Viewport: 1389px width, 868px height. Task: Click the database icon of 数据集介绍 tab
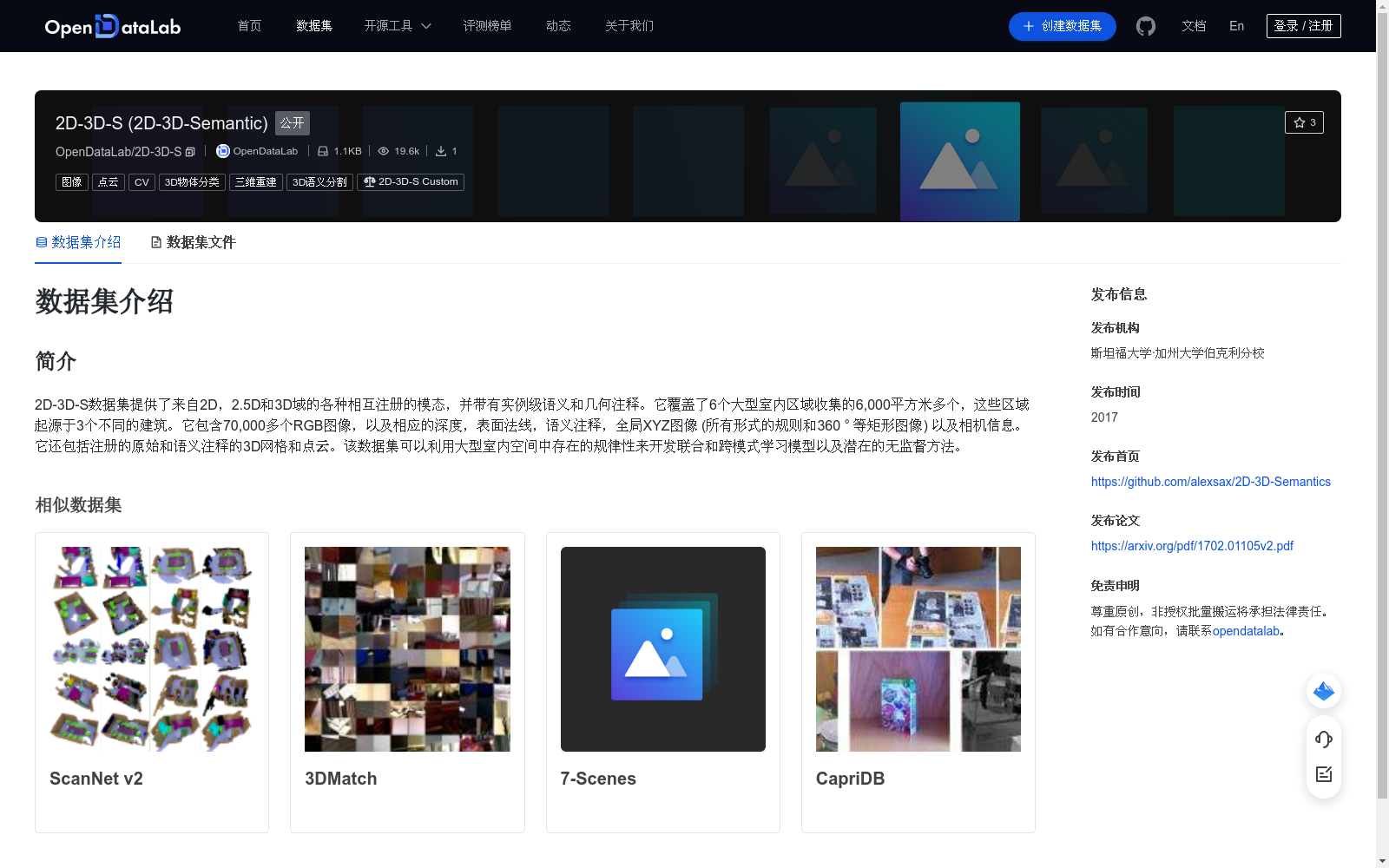coord(41,242)
